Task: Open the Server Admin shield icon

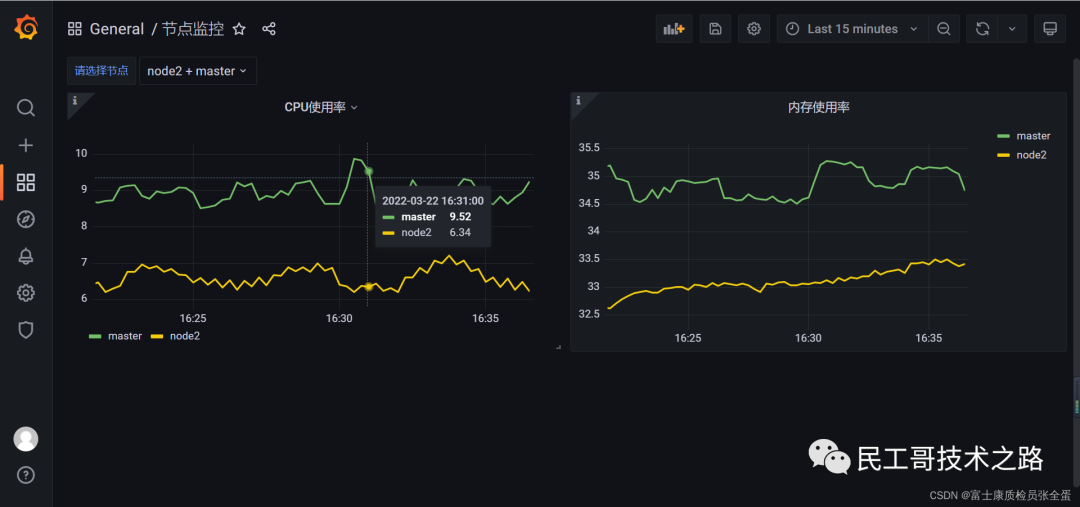Action: (25, 330)
